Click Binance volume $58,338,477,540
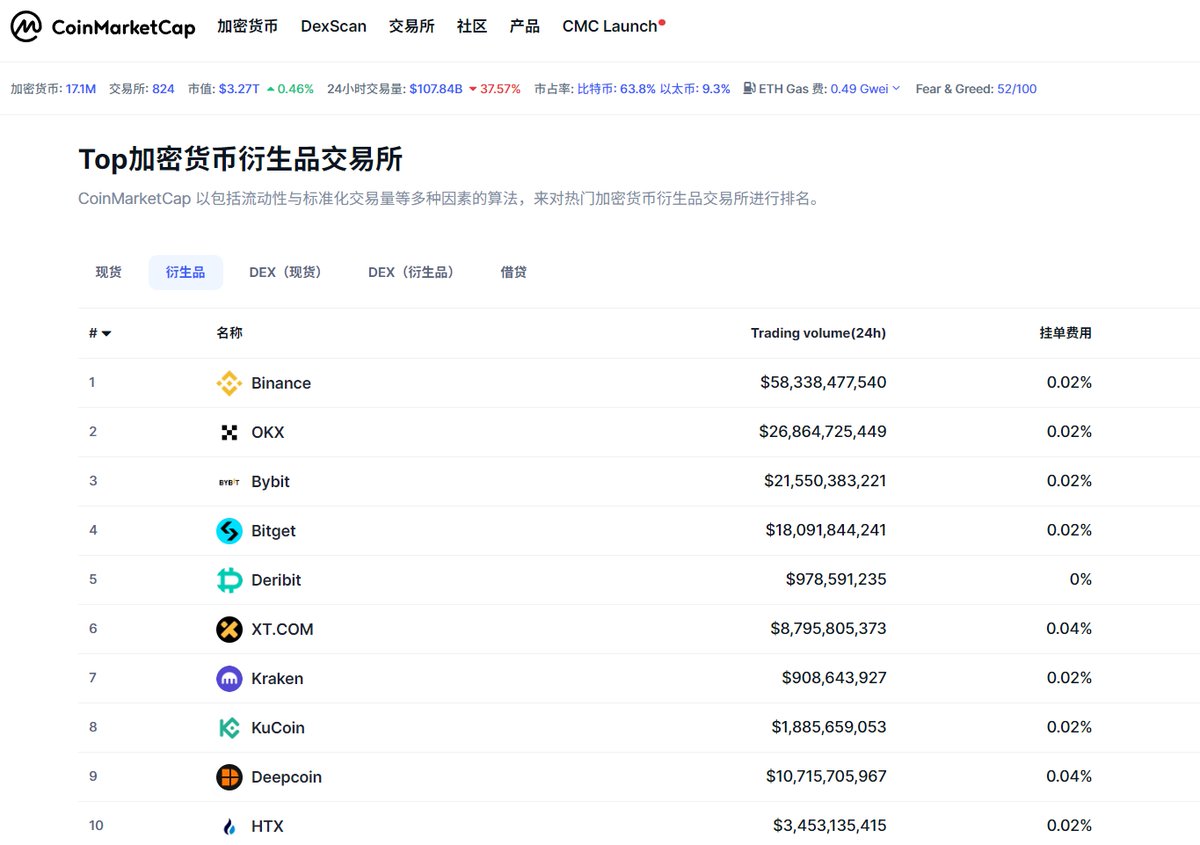 [x=823, y=383]
